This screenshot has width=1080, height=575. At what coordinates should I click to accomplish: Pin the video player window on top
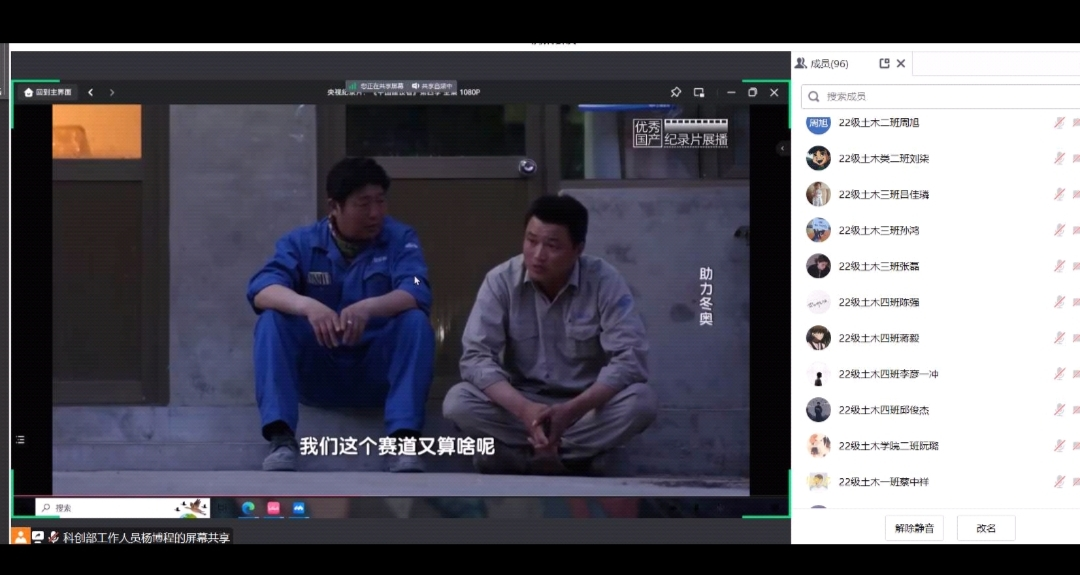click(676, 92)
